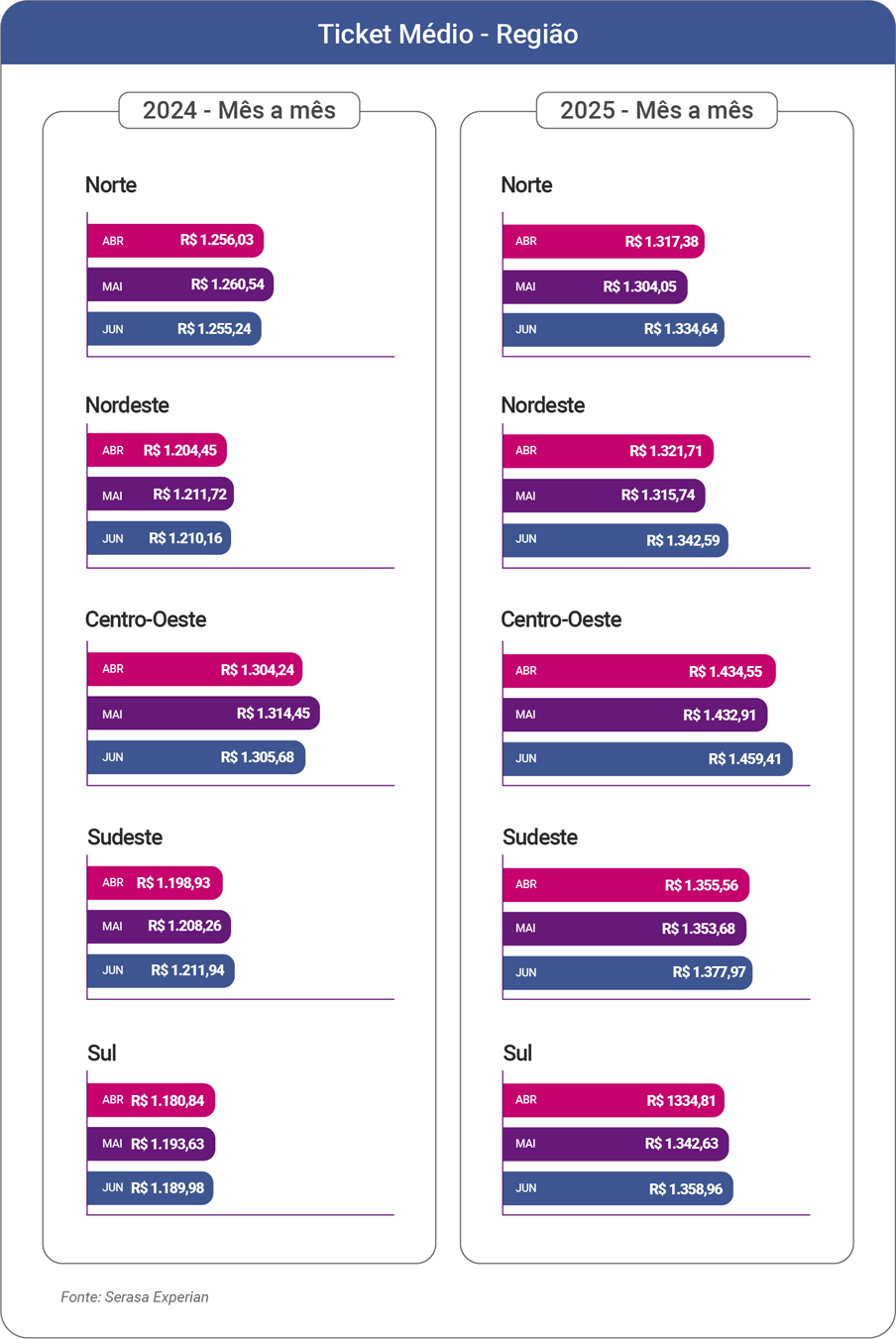The image size is (896, 1339).
Task: Click the "Ticket Médio - Região" title banner
Action: (448, 34)
